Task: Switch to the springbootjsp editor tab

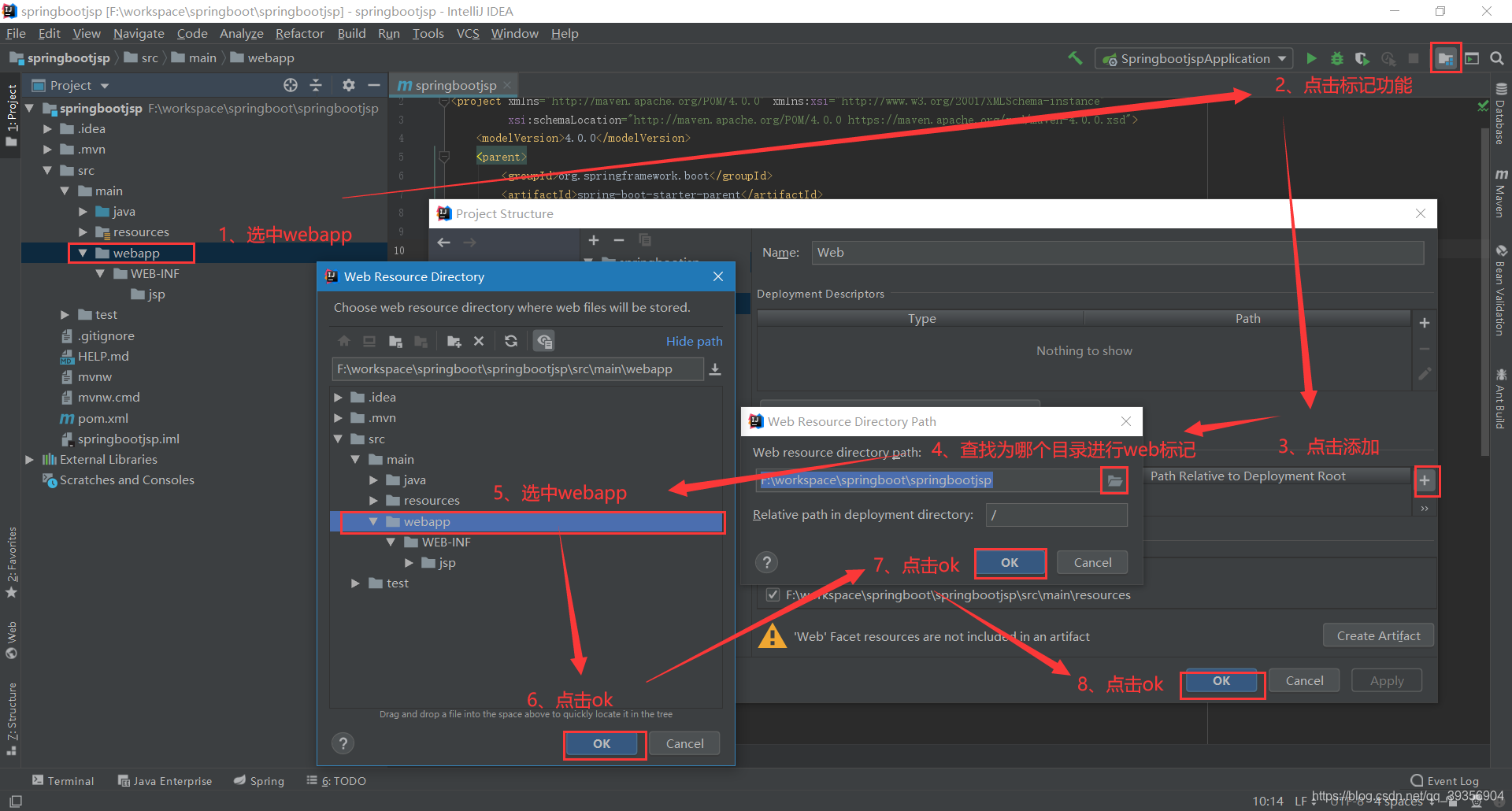Action: tap(455, 85)
